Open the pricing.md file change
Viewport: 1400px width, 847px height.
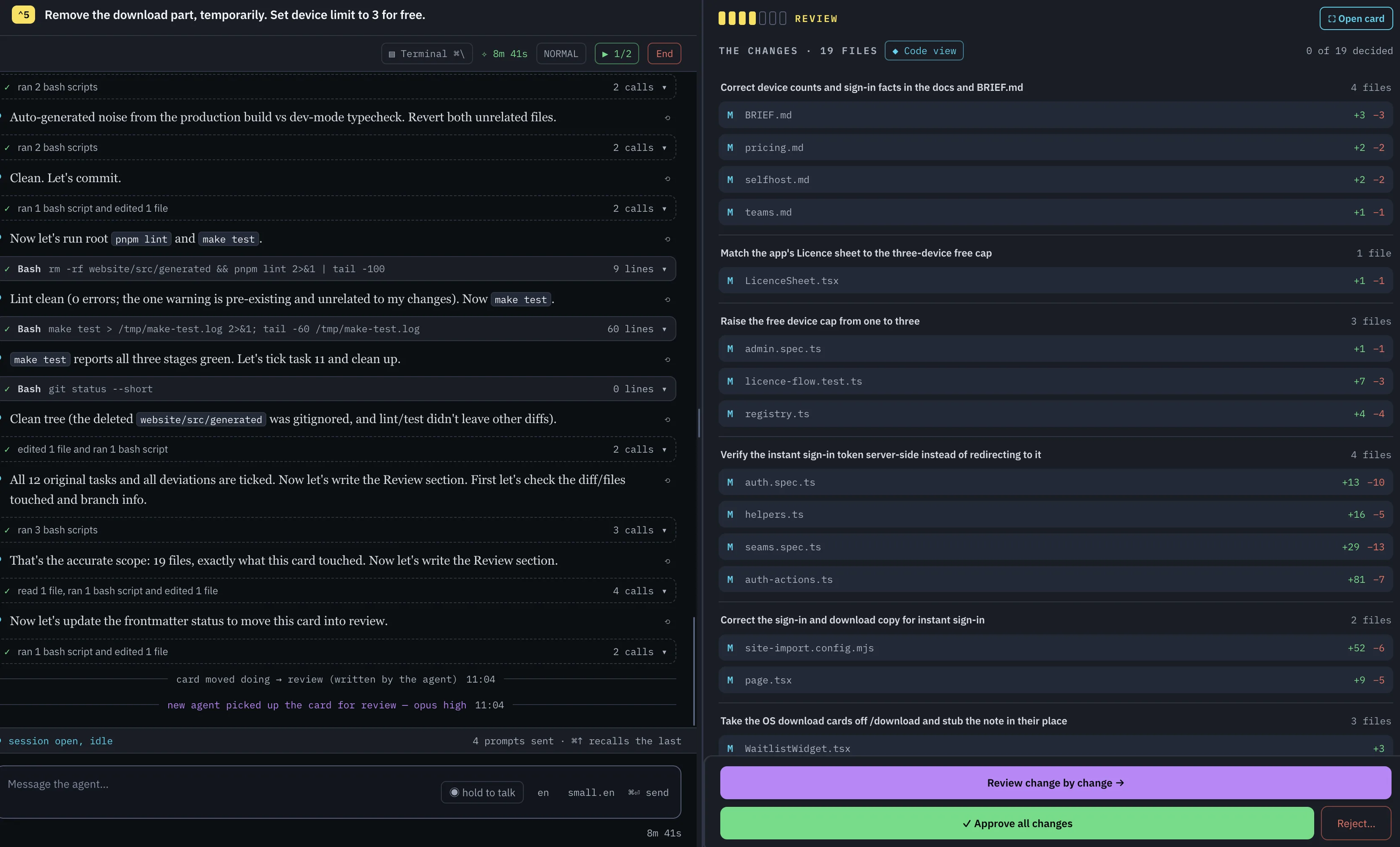tap(1055, 148)
